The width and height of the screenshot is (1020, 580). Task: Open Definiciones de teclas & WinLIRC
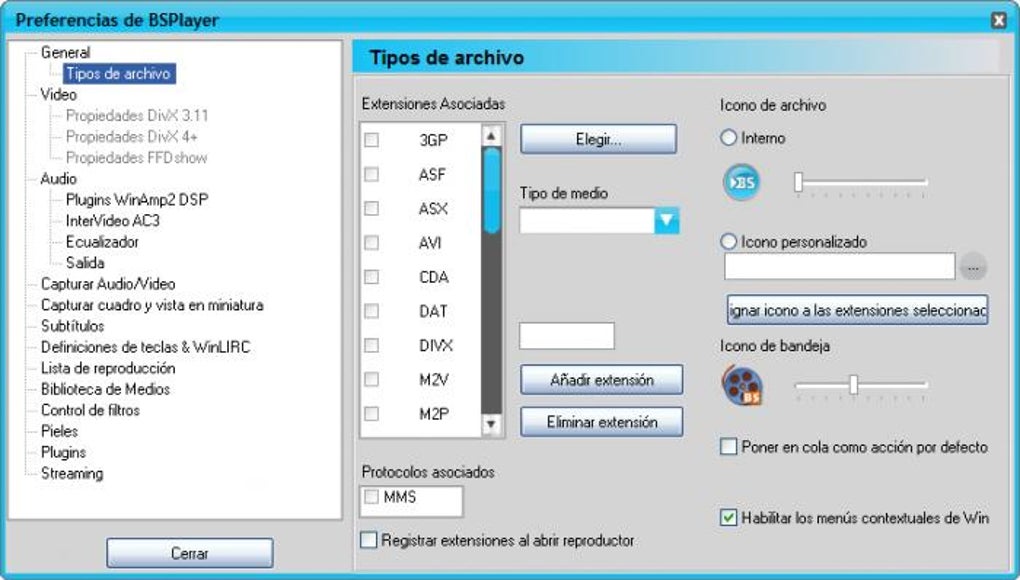pos(145,347)
